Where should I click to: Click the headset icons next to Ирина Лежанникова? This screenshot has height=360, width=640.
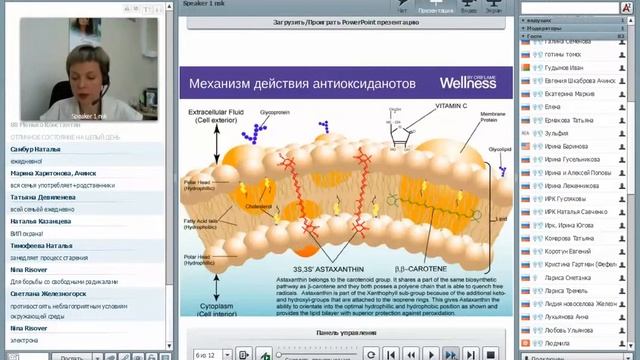click(538, 186)
